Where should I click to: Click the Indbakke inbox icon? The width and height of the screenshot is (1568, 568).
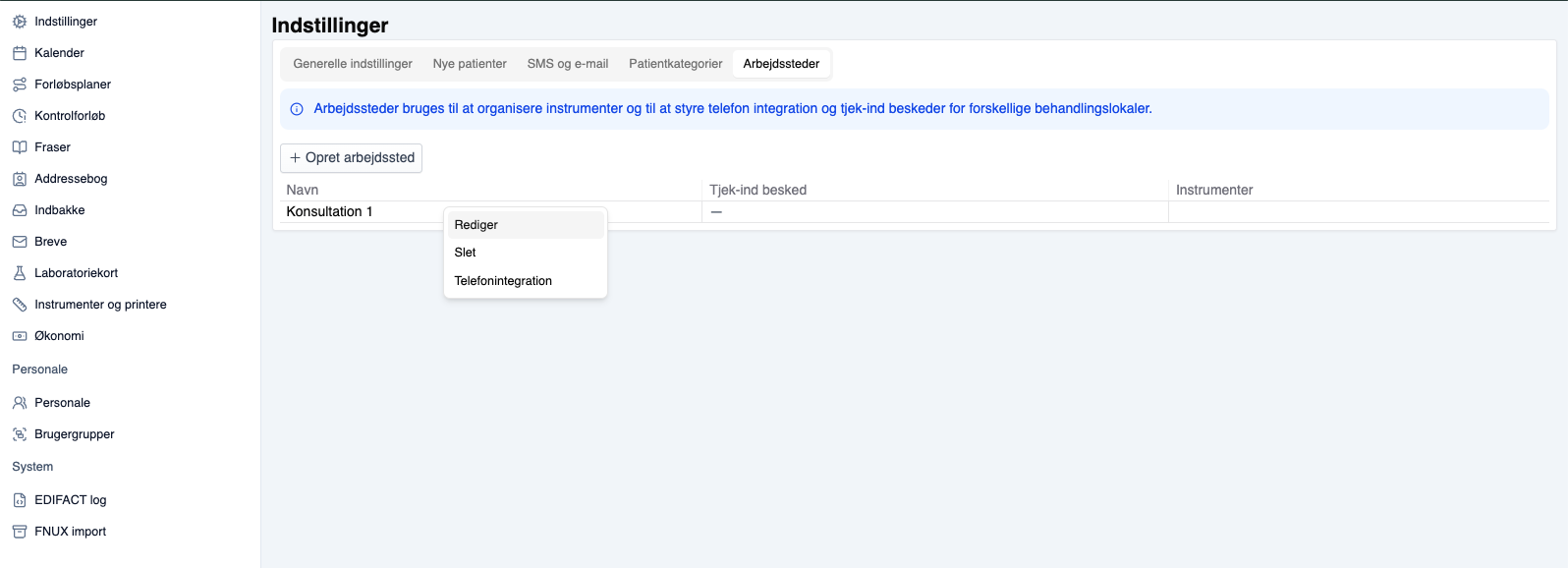pyautogui.click(x=20, y=210)
